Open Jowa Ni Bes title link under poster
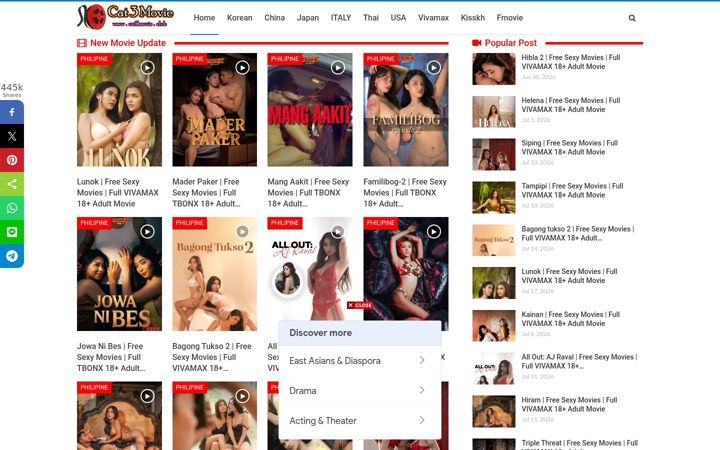Image resolution: width=720 pixels, height=450 pixels. tap(111, 357)
